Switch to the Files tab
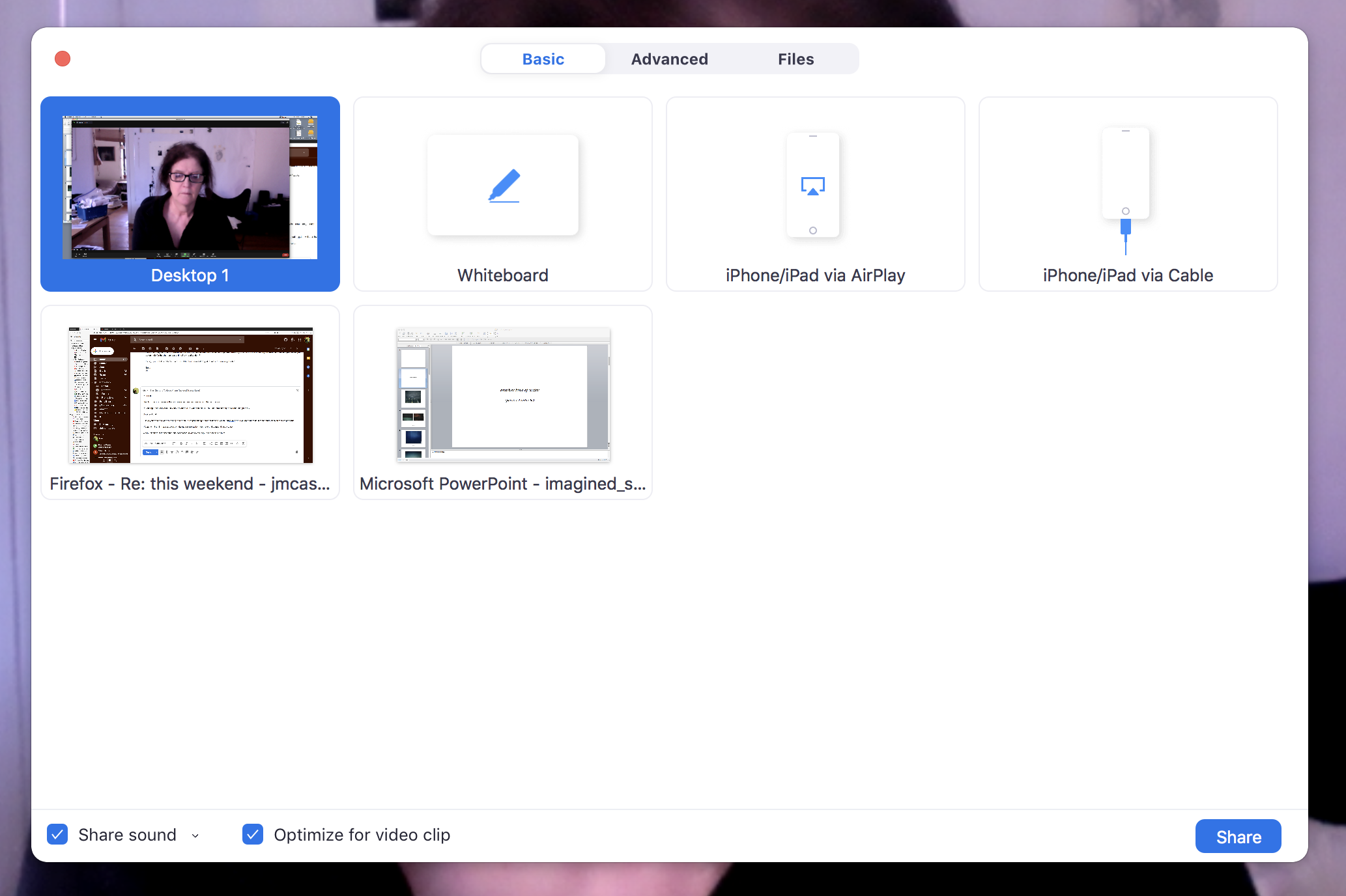The image size is (1346, 896). click(795, 59)
